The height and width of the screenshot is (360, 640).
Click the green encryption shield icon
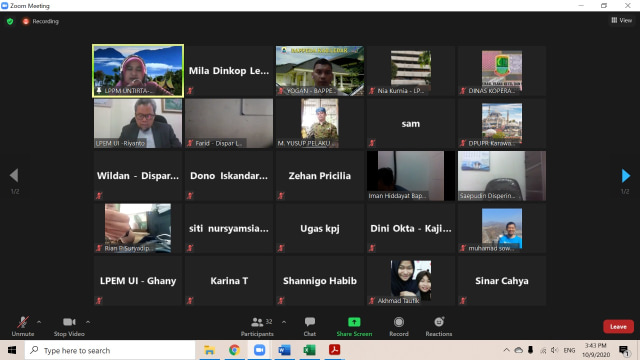click(10, 21)
